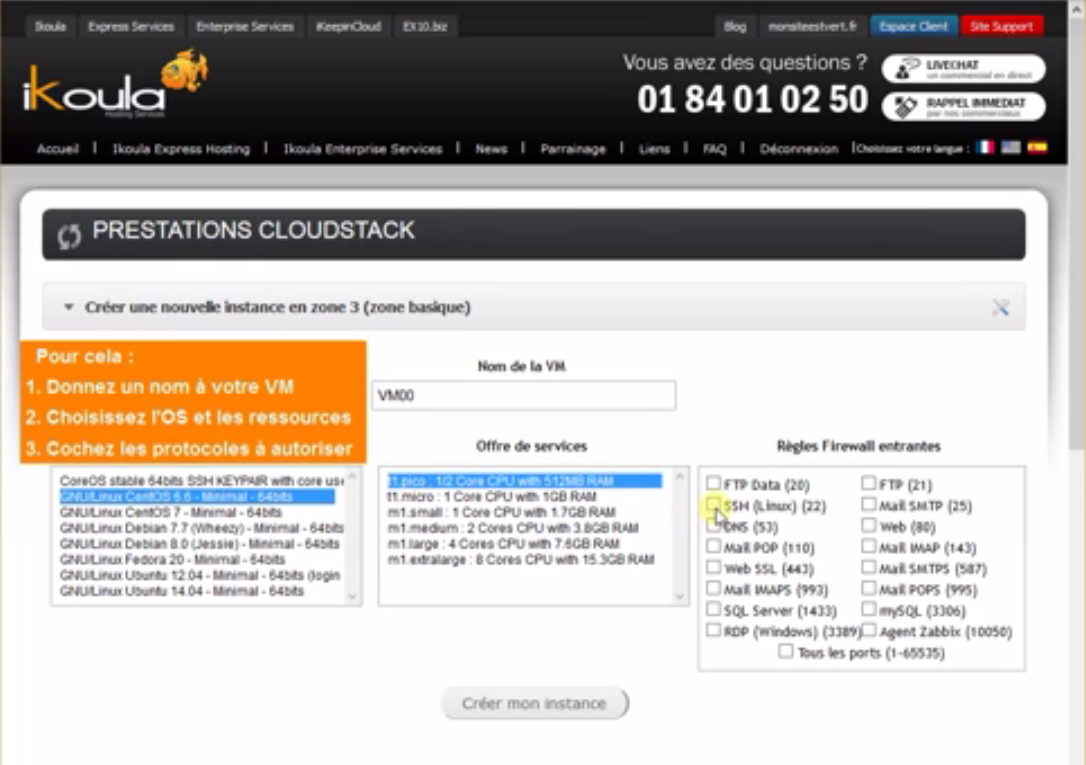
Task: Select m1.extralarge 8 Cores 15.3GB offer
Action: (x=521, y=559)
